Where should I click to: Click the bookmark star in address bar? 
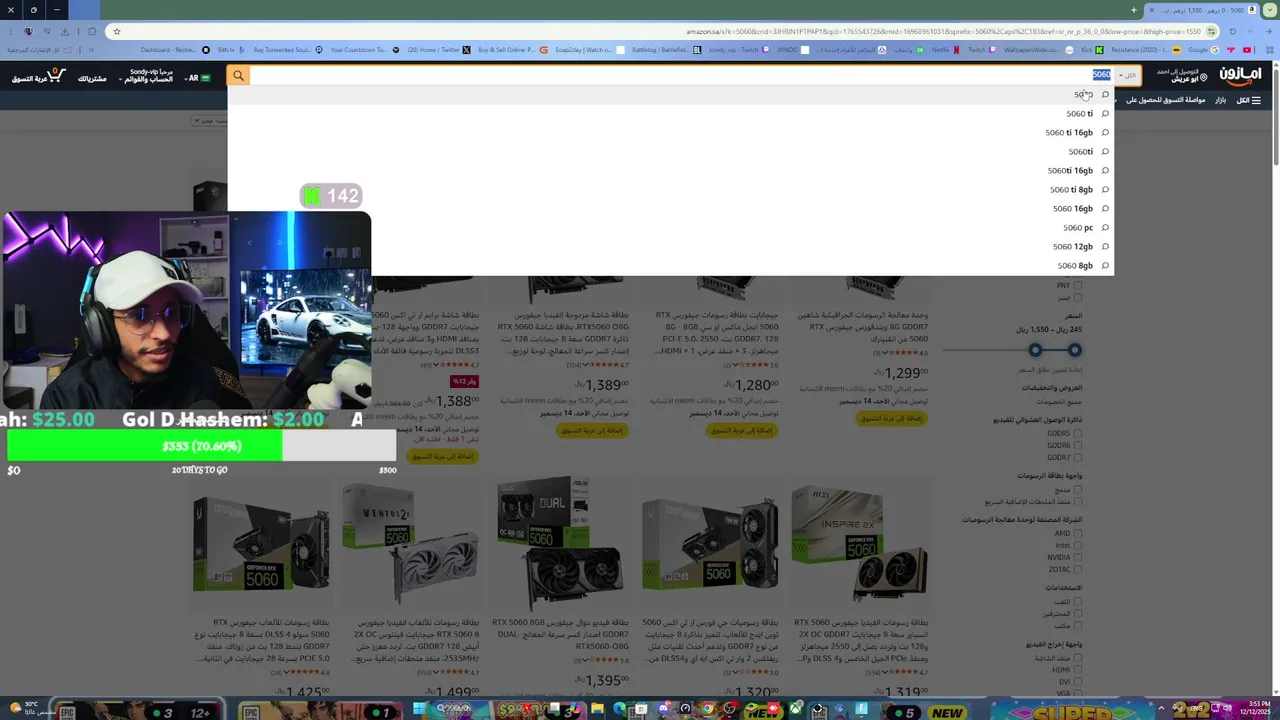117,31
